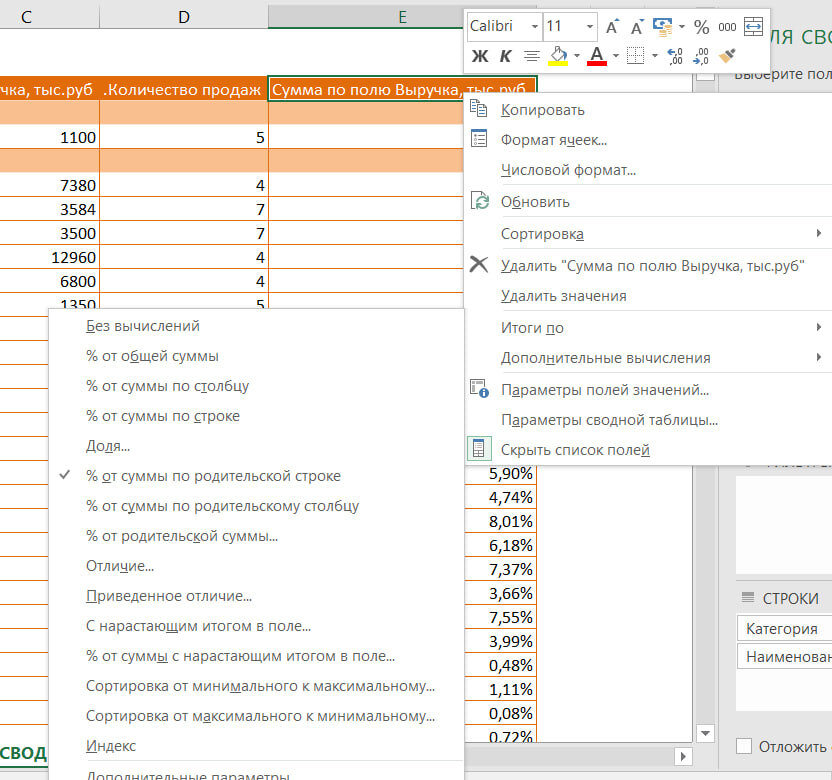Toggle italic (К) formatting
This screenshot has width=832, height=780.
(505, 56)
